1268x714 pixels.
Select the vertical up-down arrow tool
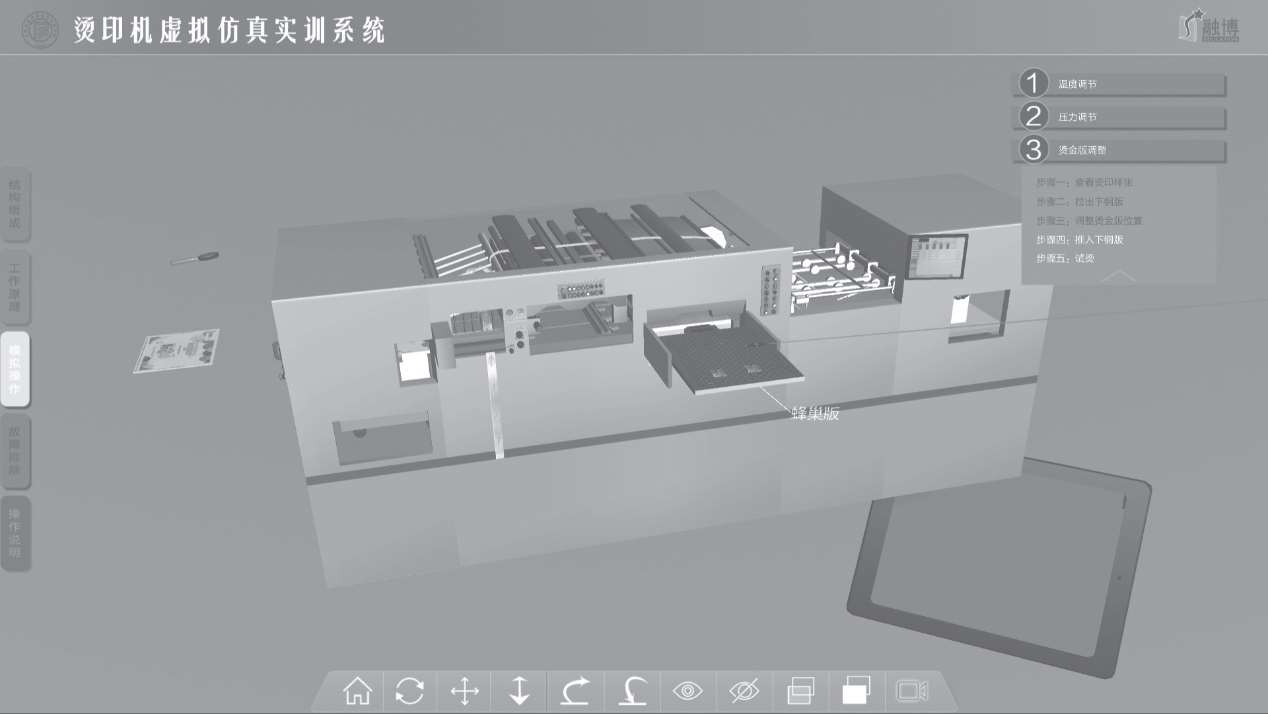pos(520,691)
